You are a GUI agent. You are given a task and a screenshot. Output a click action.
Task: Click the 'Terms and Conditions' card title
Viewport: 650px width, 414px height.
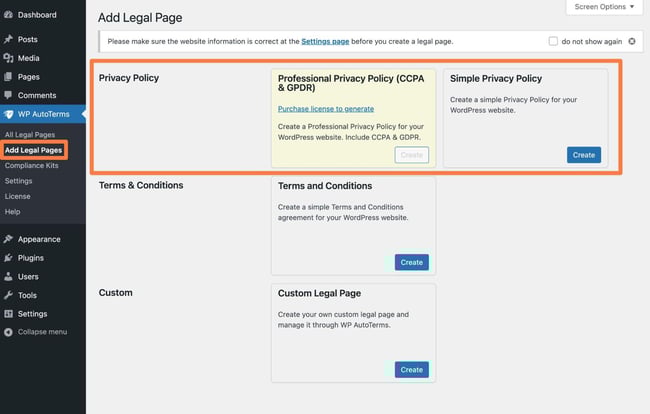coord(325,186)
